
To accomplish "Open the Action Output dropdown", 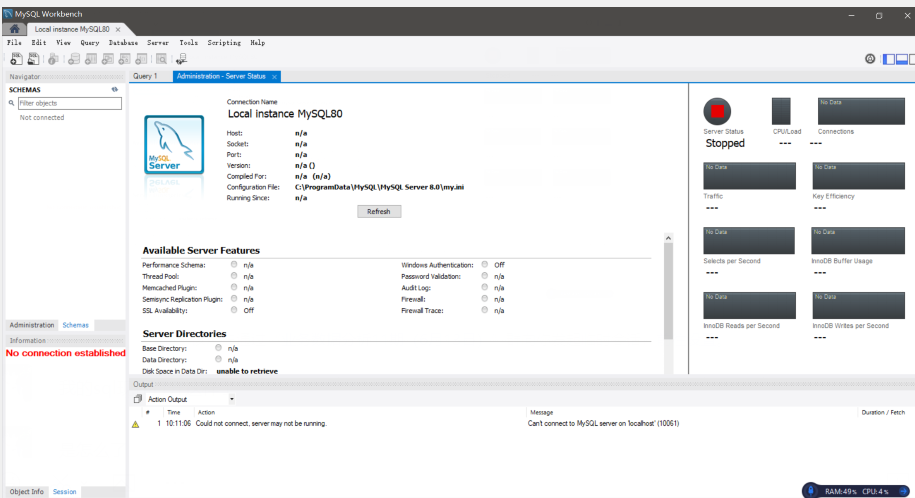I will (x=232, y=399).
